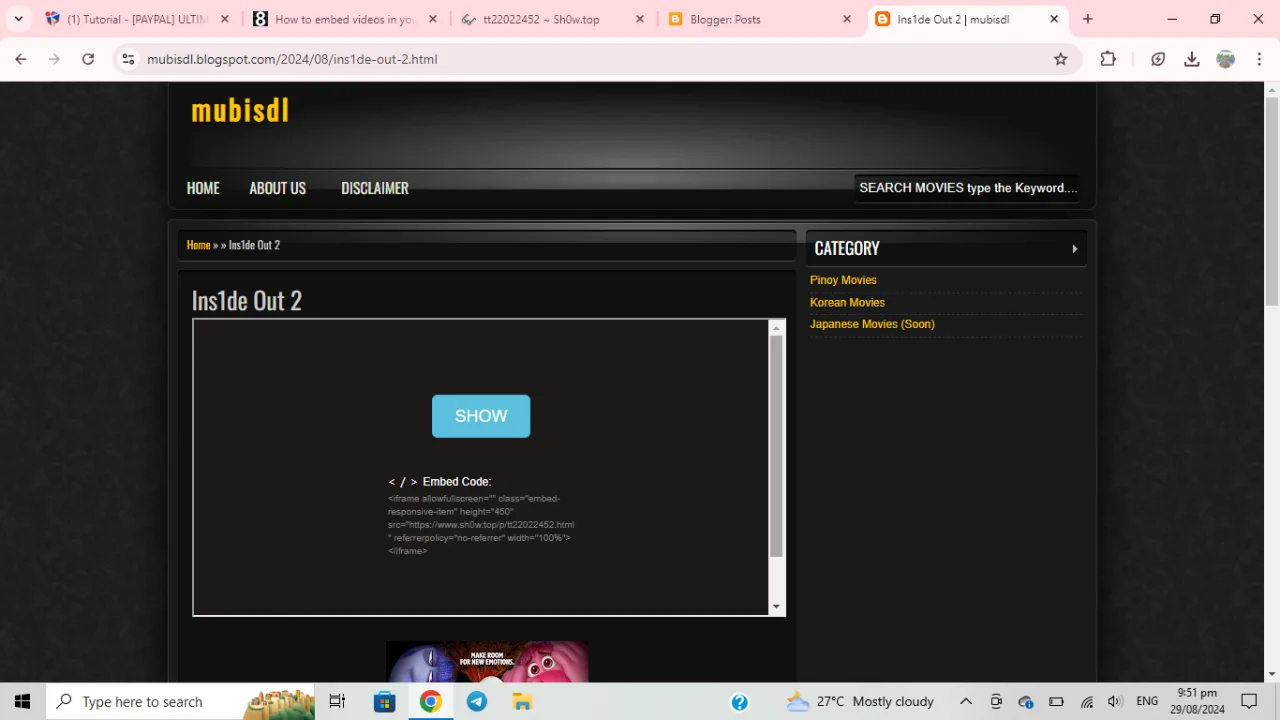The image size is (1280, 720).
Task: Open Microsoft Store from the taskbar
Action: 385,702
